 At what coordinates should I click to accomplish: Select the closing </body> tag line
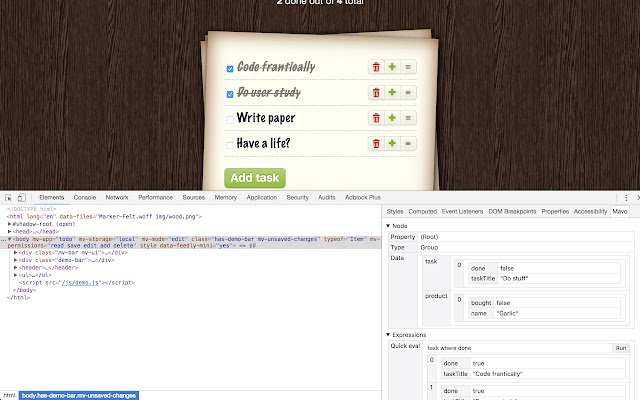24,290
